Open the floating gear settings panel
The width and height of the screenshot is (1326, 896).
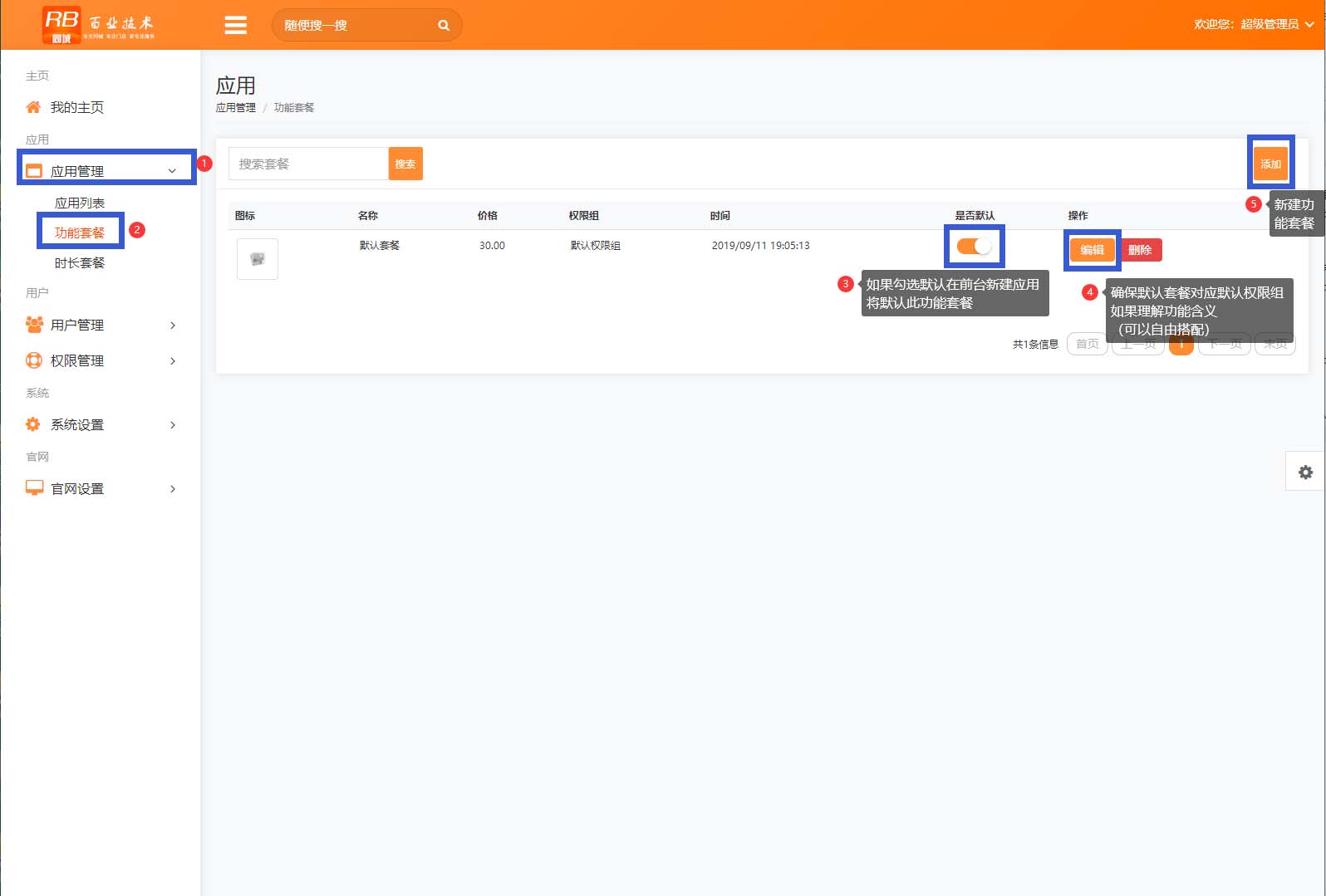coord(1305,472)
